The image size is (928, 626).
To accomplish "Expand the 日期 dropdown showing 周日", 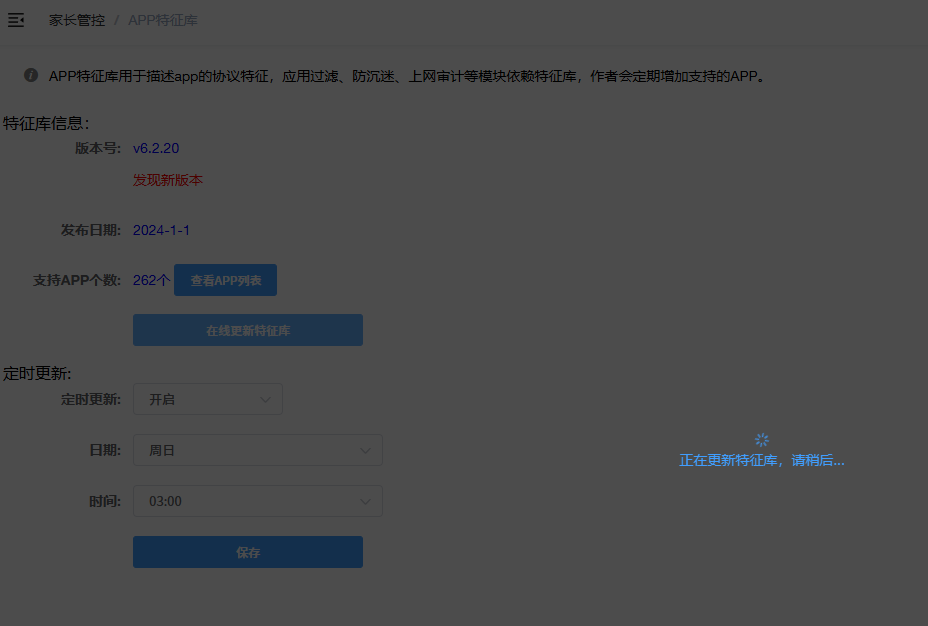I will (258, 450).
